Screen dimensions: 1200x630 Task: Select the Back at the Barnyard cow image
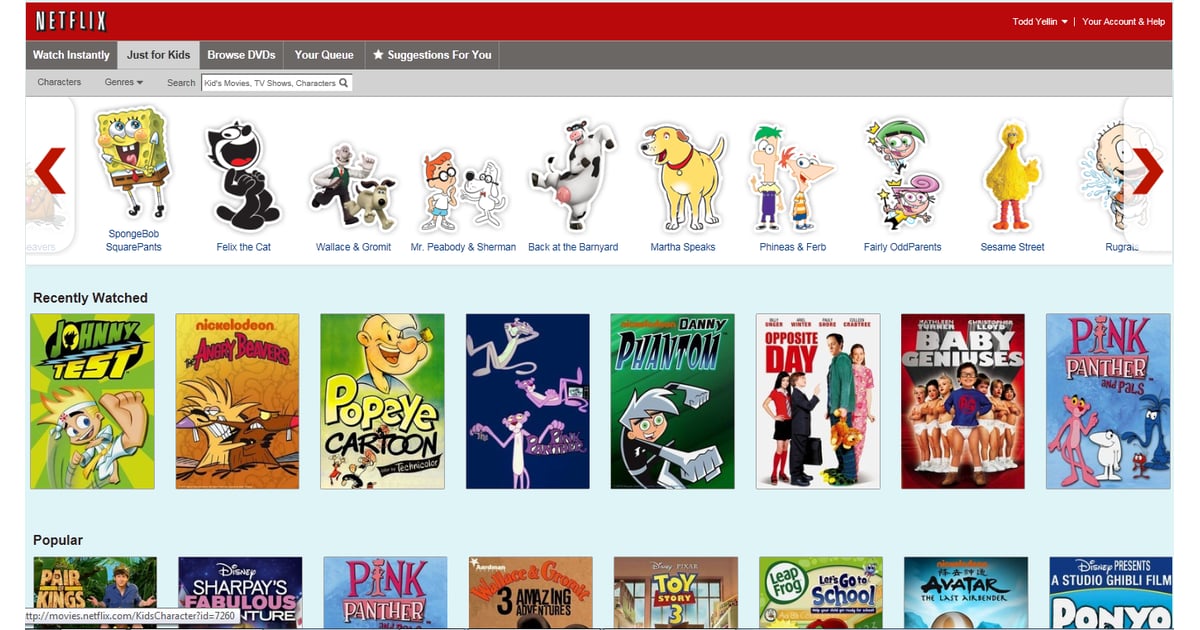(572, 174)
